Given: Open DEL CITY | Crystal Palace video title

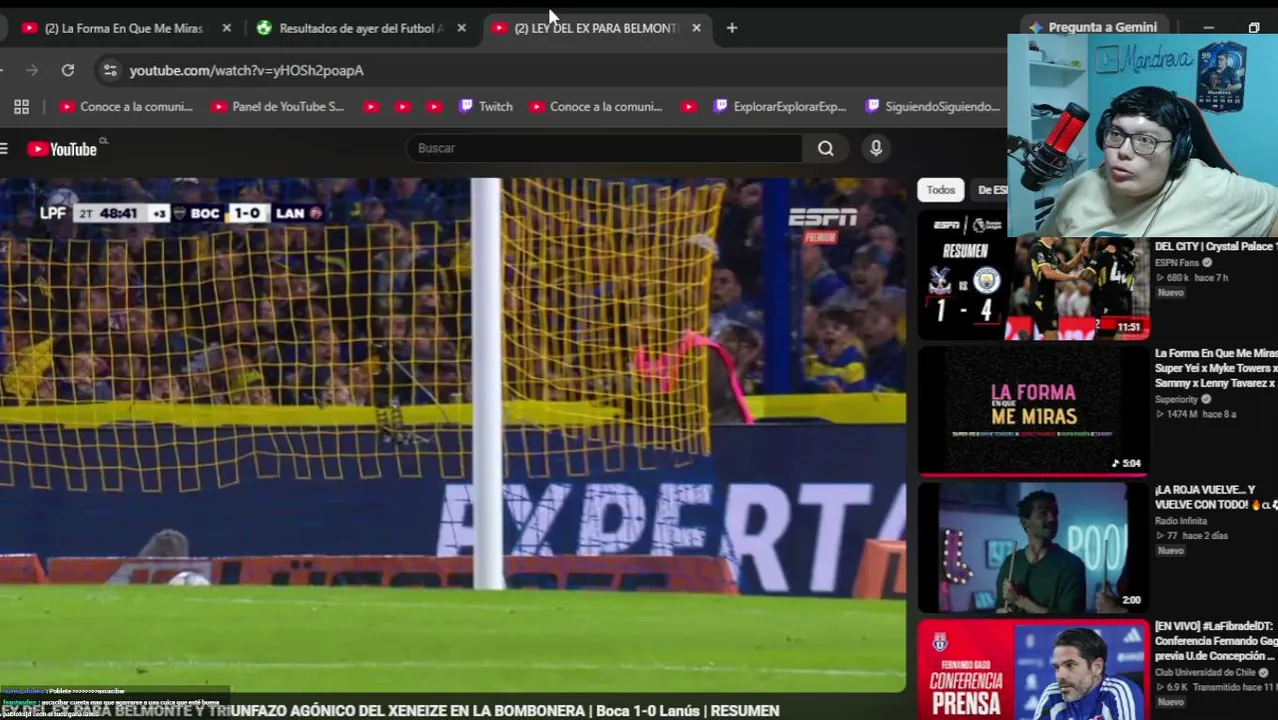Looking at the screenshot, I should (1215, 246).
